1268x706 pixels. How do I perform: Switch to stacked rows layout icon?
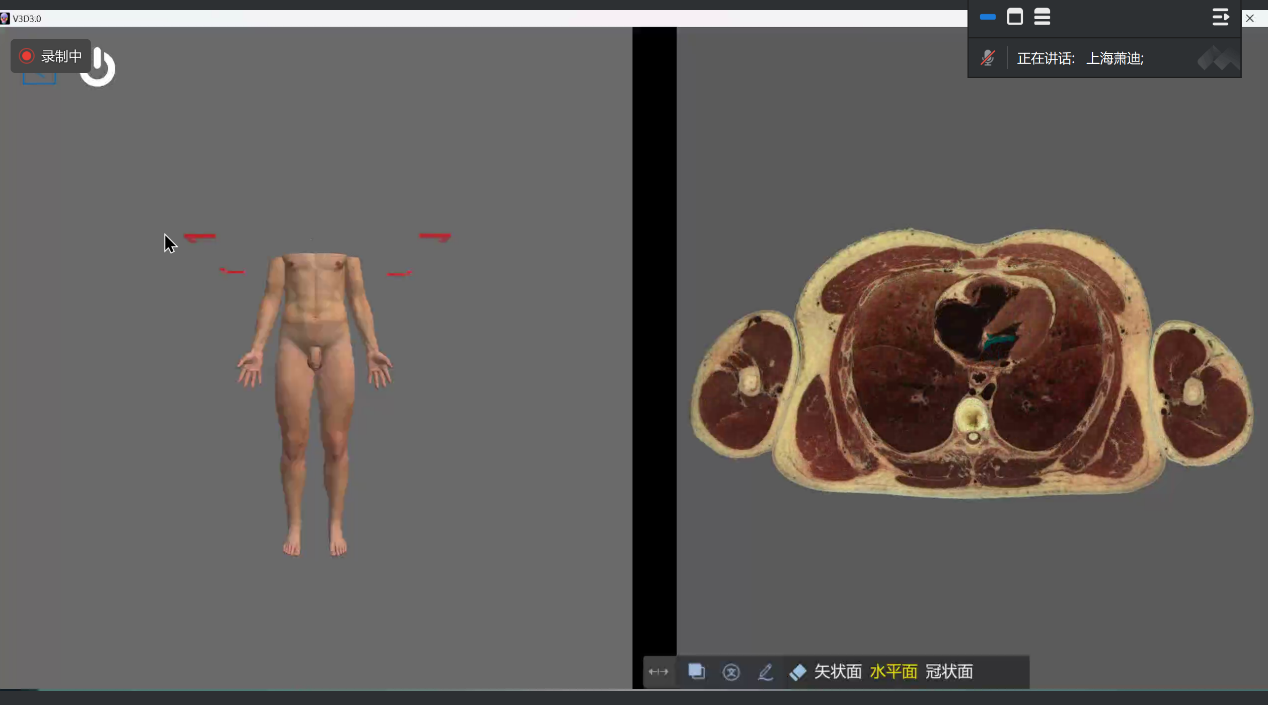pos(1042,17)
